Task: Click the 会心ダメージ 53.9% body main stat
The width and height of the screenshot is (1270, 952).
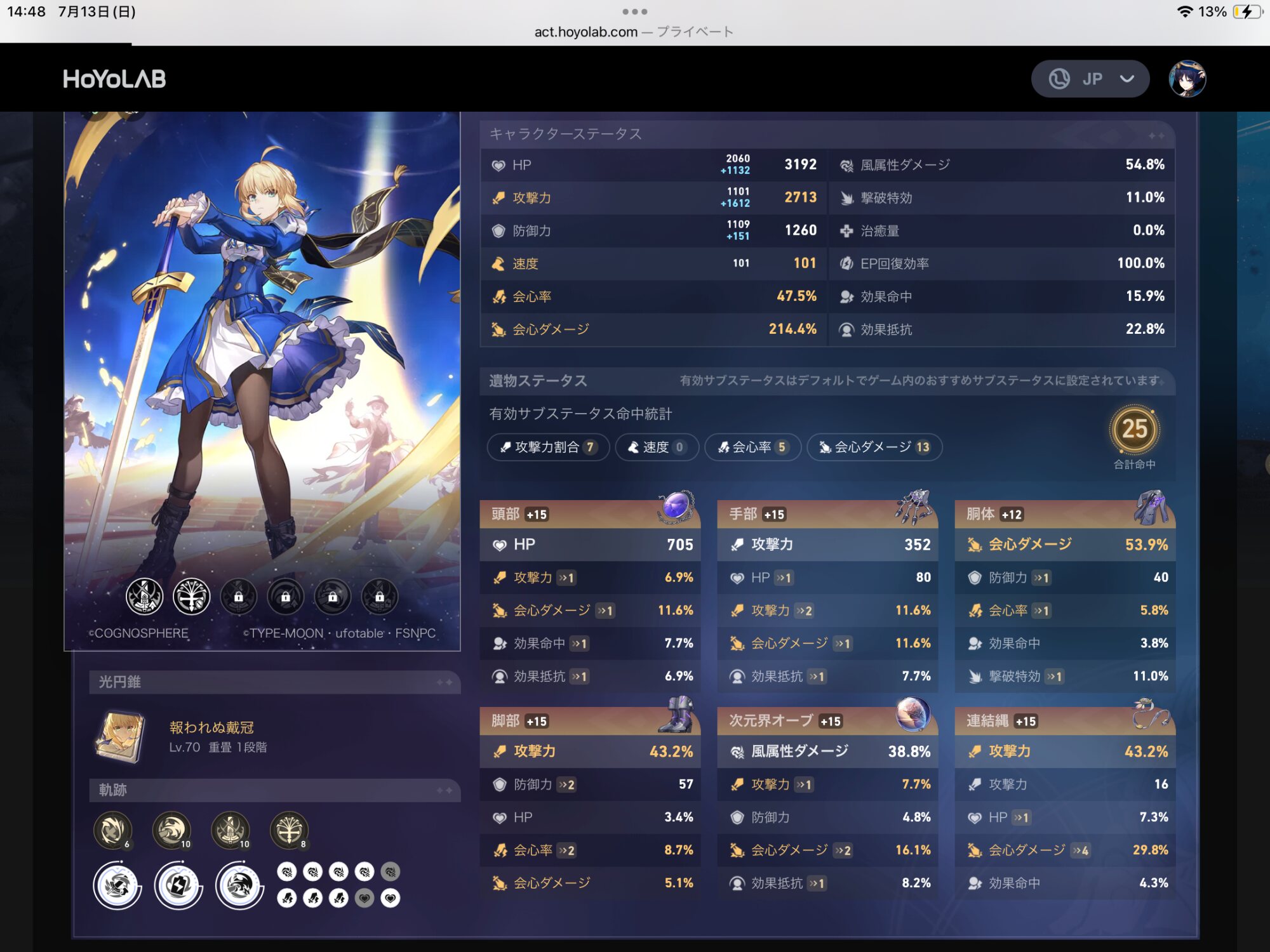Action: [x=1065, y=545]
